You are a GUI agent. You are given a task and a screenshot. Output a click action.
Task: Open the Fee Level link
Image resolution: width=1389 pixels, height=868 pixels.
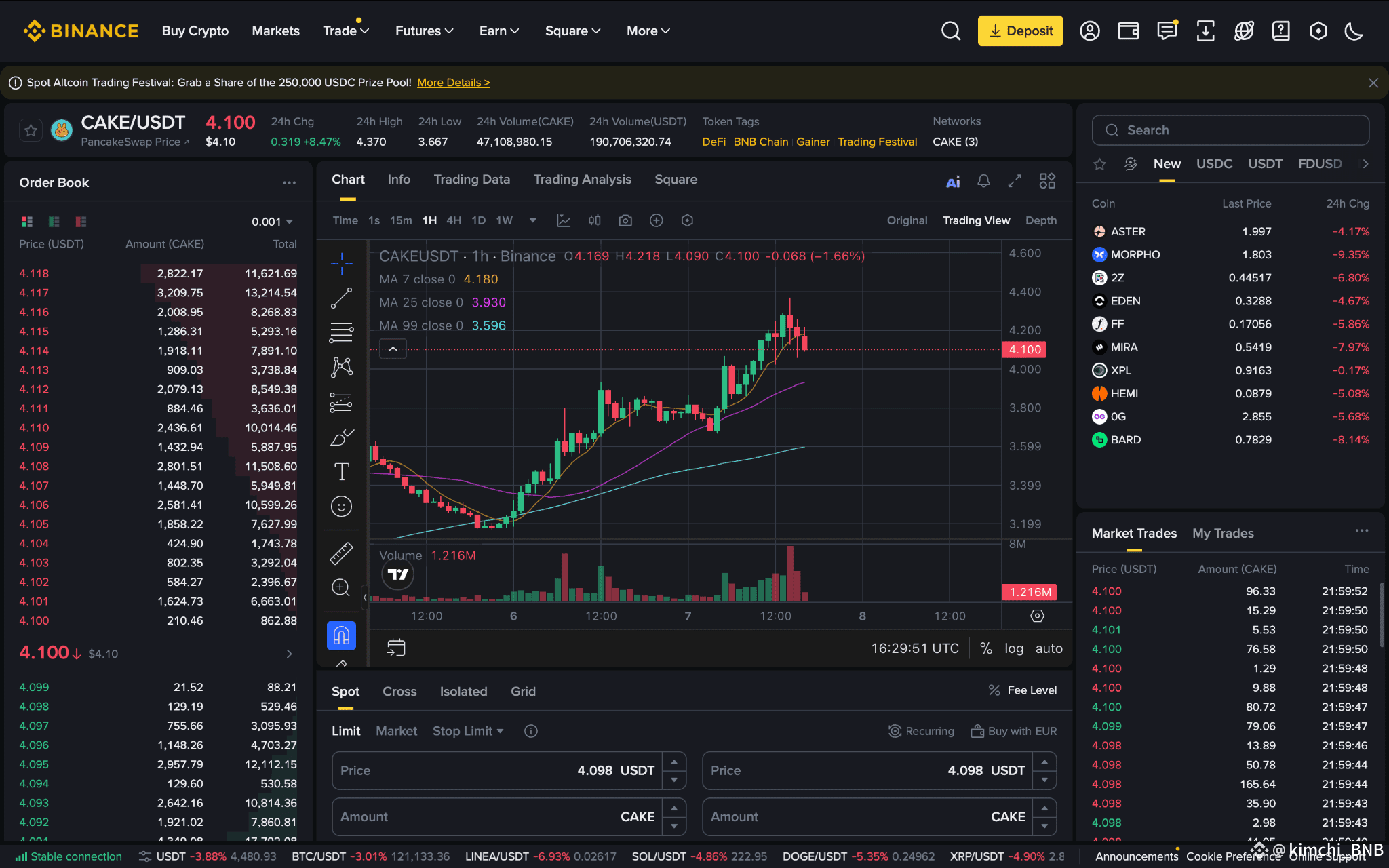click(1023, 690)
